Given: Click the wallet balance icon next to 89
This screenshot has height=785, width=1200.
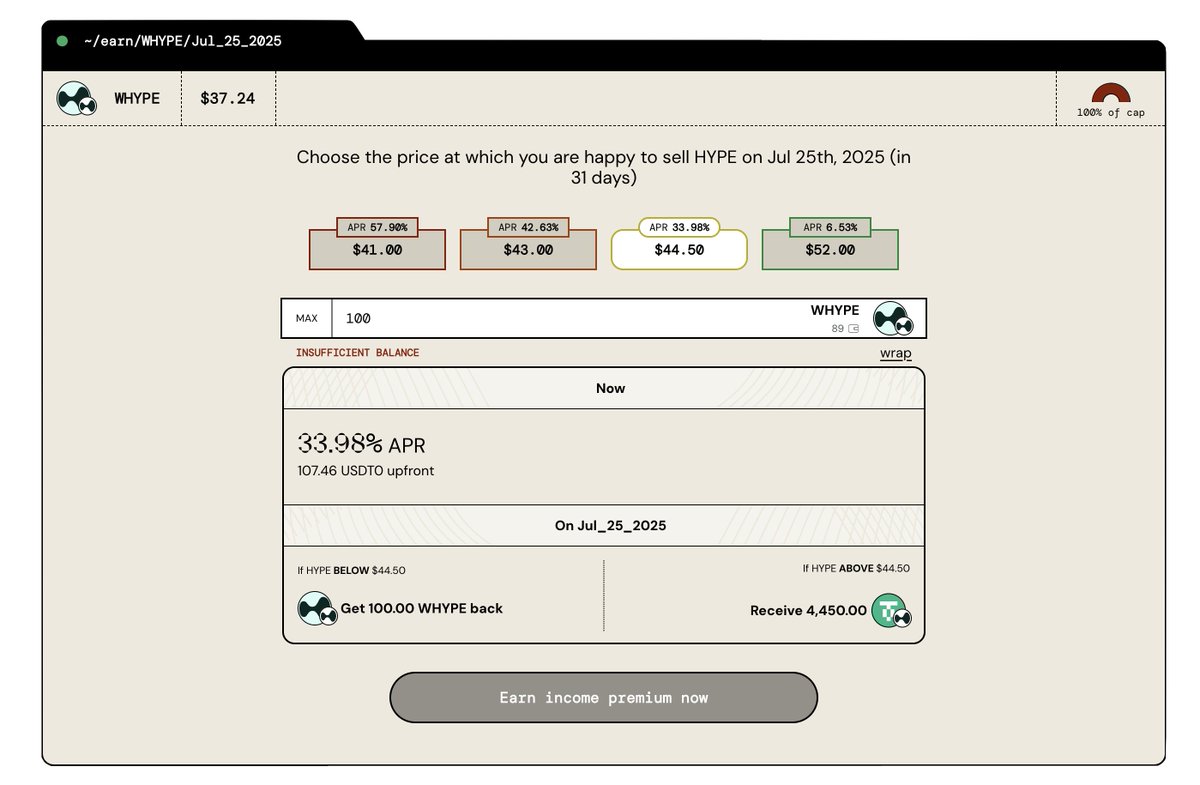Looking at the screenshot, I should coord(854,328).
